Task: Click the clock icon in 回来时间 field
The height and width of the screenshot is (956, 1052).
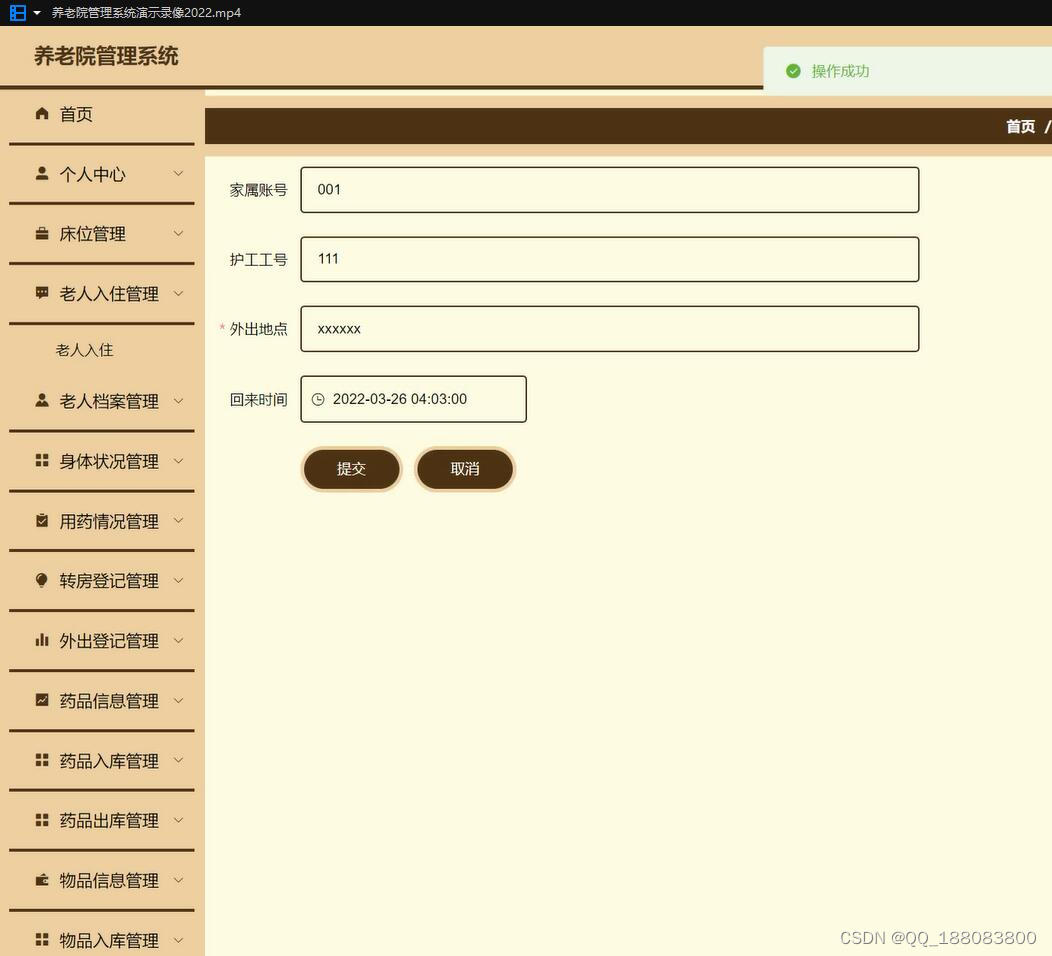Action: click(x=317, y=398)
